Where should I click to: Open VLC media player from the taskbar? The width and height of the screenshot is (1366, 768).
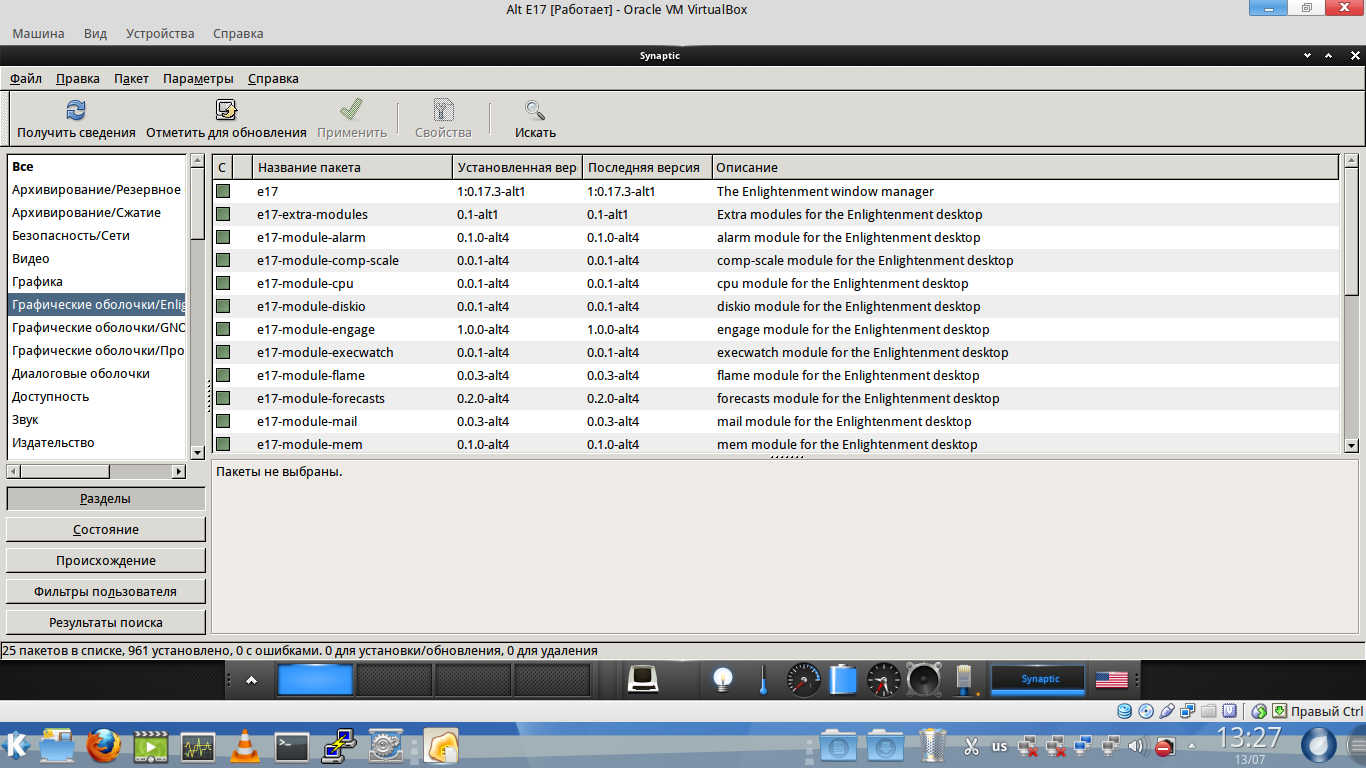click(x=245, y=745)
